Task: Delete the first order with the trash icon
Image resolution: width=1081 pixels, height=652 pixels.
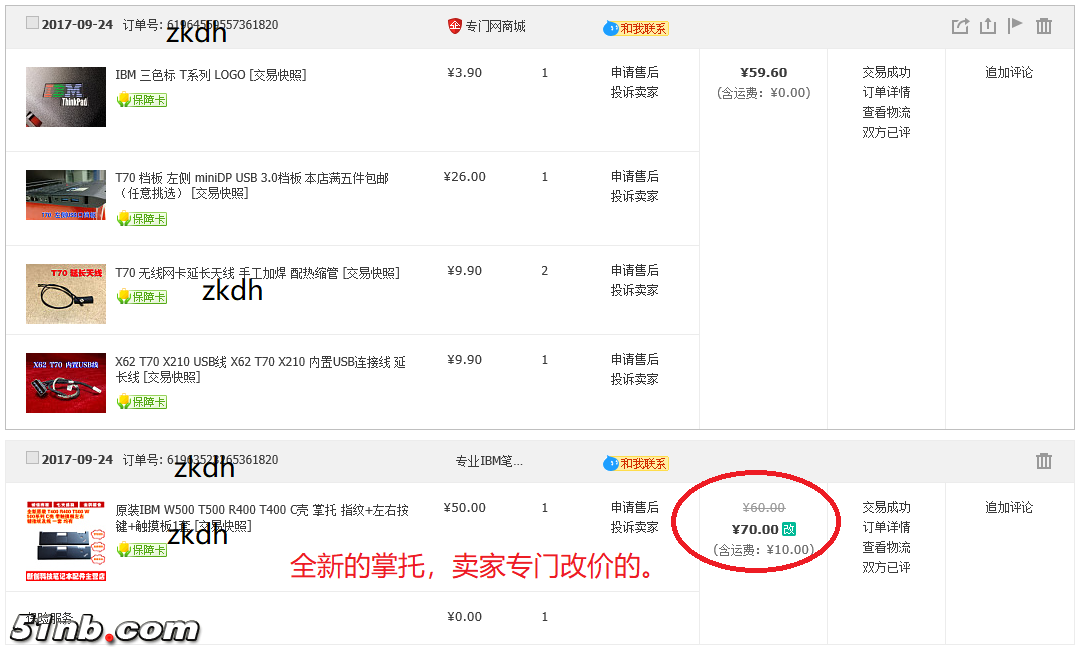Action: click(1044, 26)
